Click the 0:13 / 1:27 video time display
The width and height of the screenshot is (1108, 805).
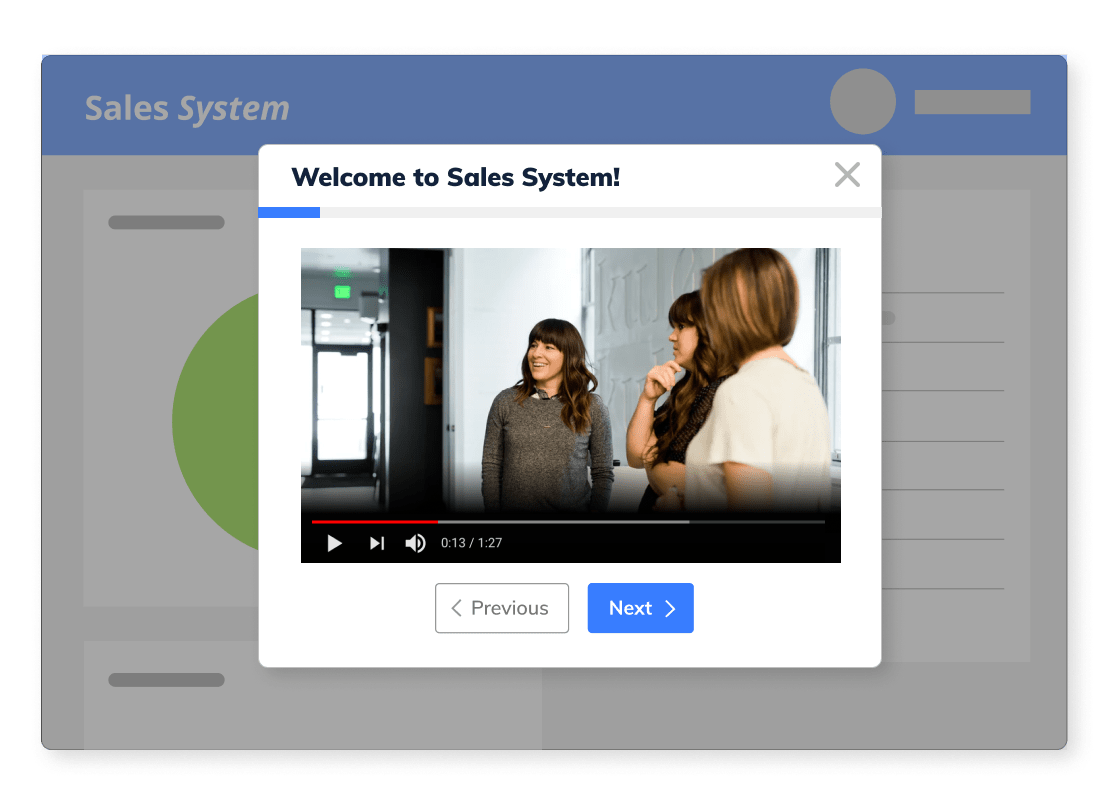pyautogui.click(x=471, y=543)
